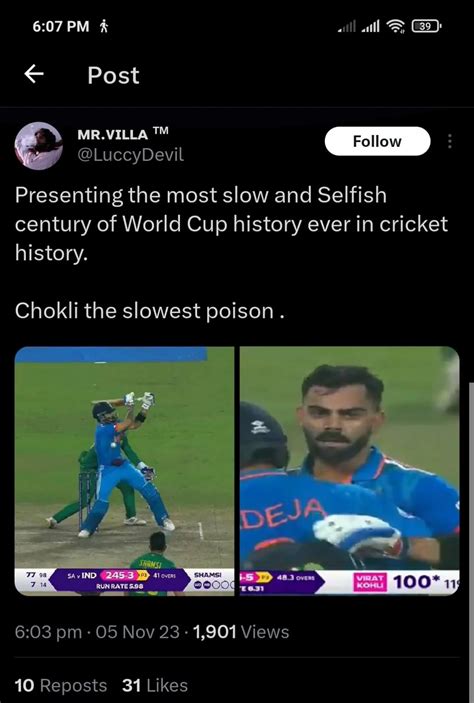The image size is (474, 703).
Task: Open the left batting shot image
Action: [125, 471]
